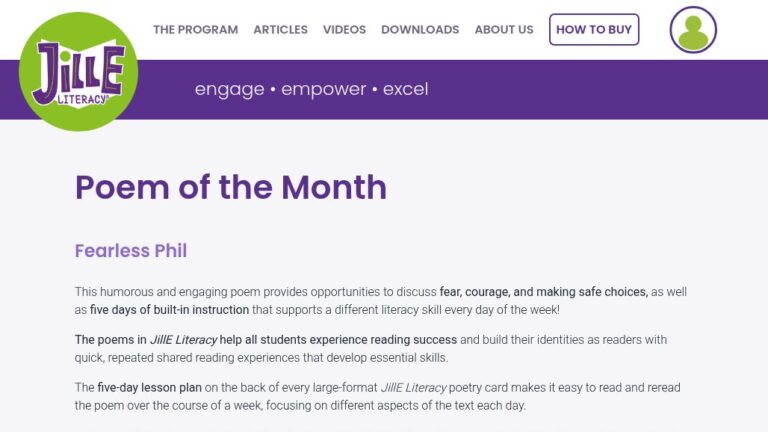Click the line starting quick, repeated shared reading

261,358
